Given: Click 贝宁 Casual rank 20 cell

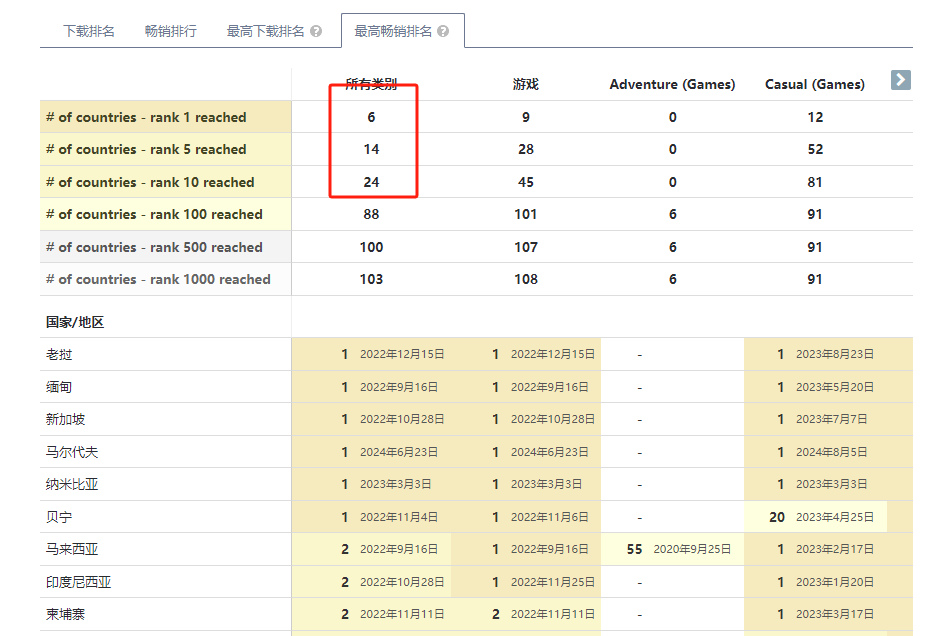Looking at the screenshot, I should (x=816, y=517).
